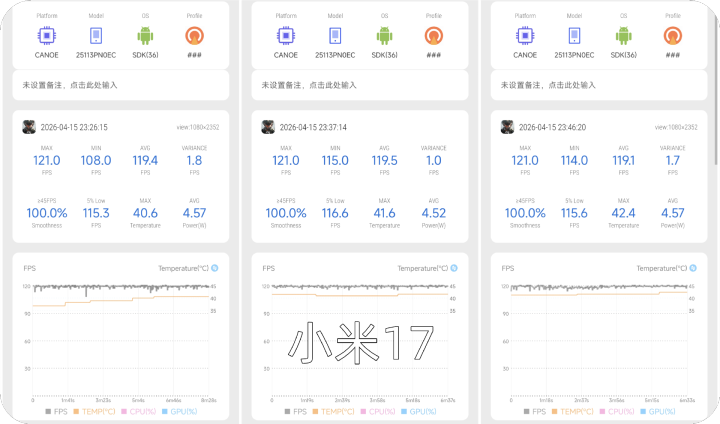Select the max temperature value 42.4

tap(624, 213)
